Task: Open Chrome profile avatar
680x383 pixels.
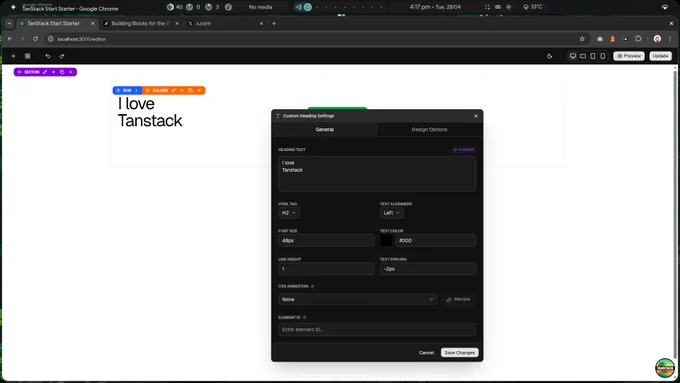Action: [x=657, y=39]
